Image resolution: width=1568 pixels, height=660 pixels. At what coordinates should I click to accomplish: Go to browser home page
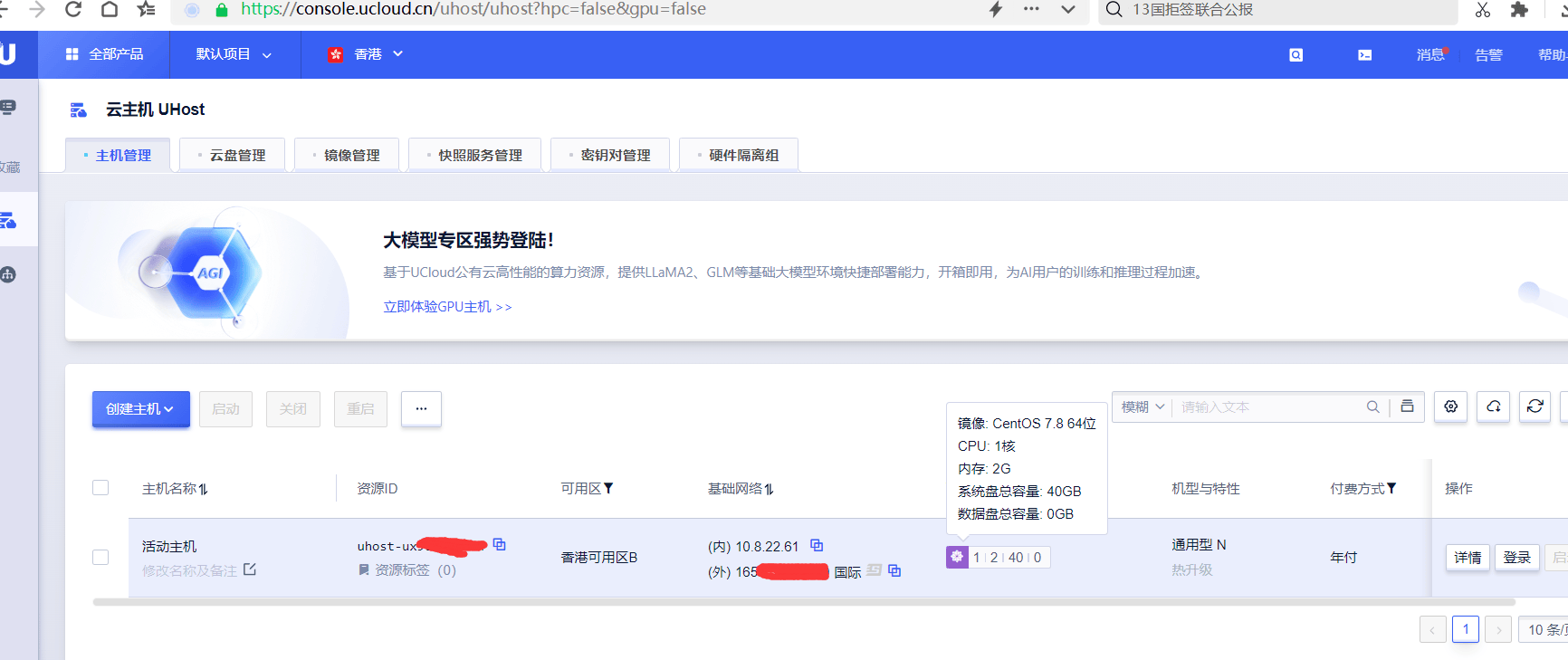110,9
